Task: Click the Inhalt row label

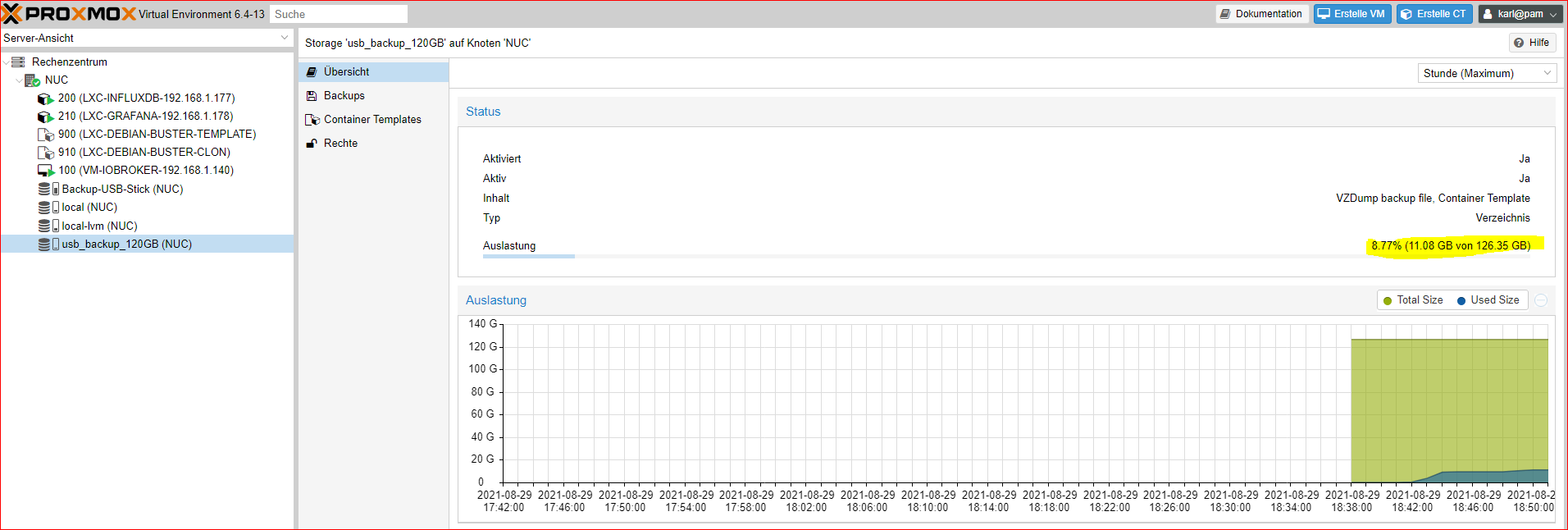Action: 496,198
